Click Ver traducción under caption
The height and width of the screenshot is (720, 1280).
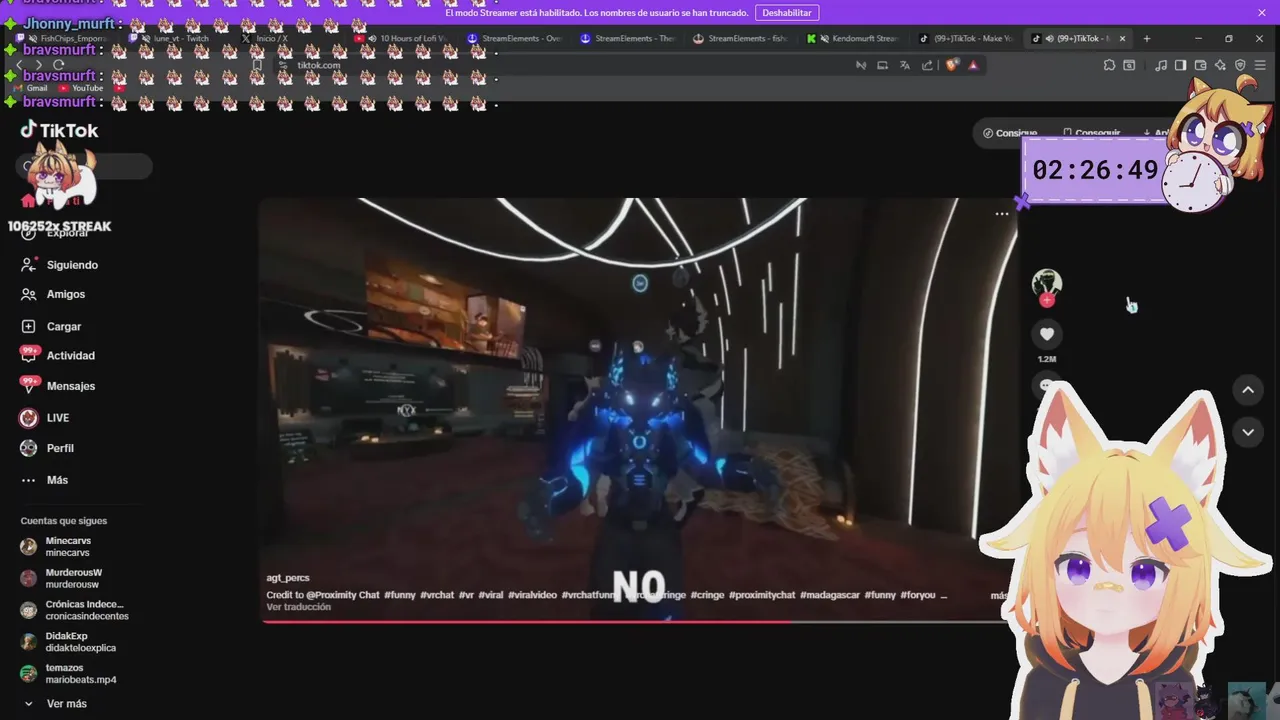pyautogui.click(x=298, y=607)
